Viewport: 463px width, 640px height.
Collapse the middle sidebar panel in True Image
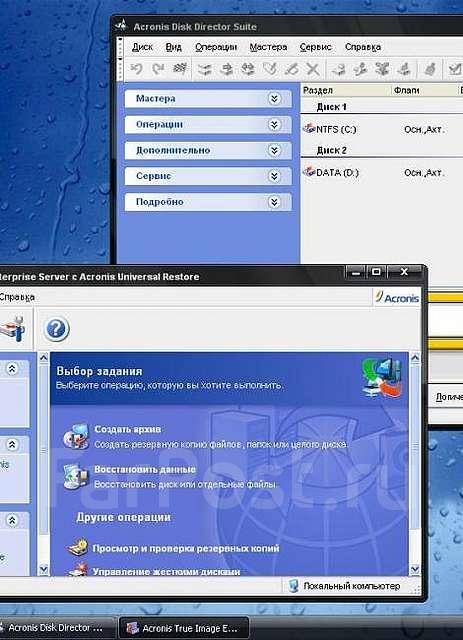click(12, 444)
